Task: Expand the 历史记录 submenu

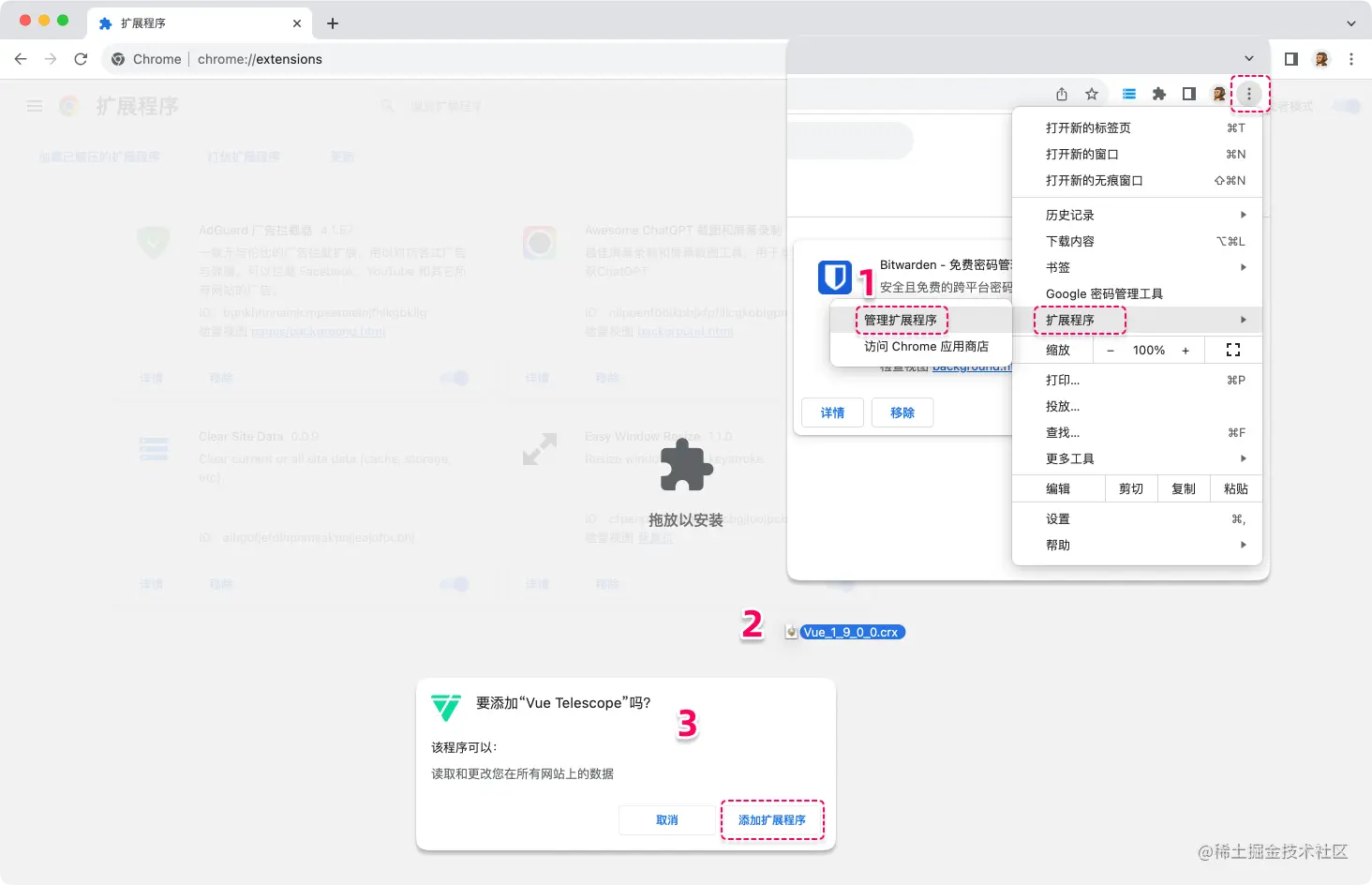Action: [x=1138, y=215]
